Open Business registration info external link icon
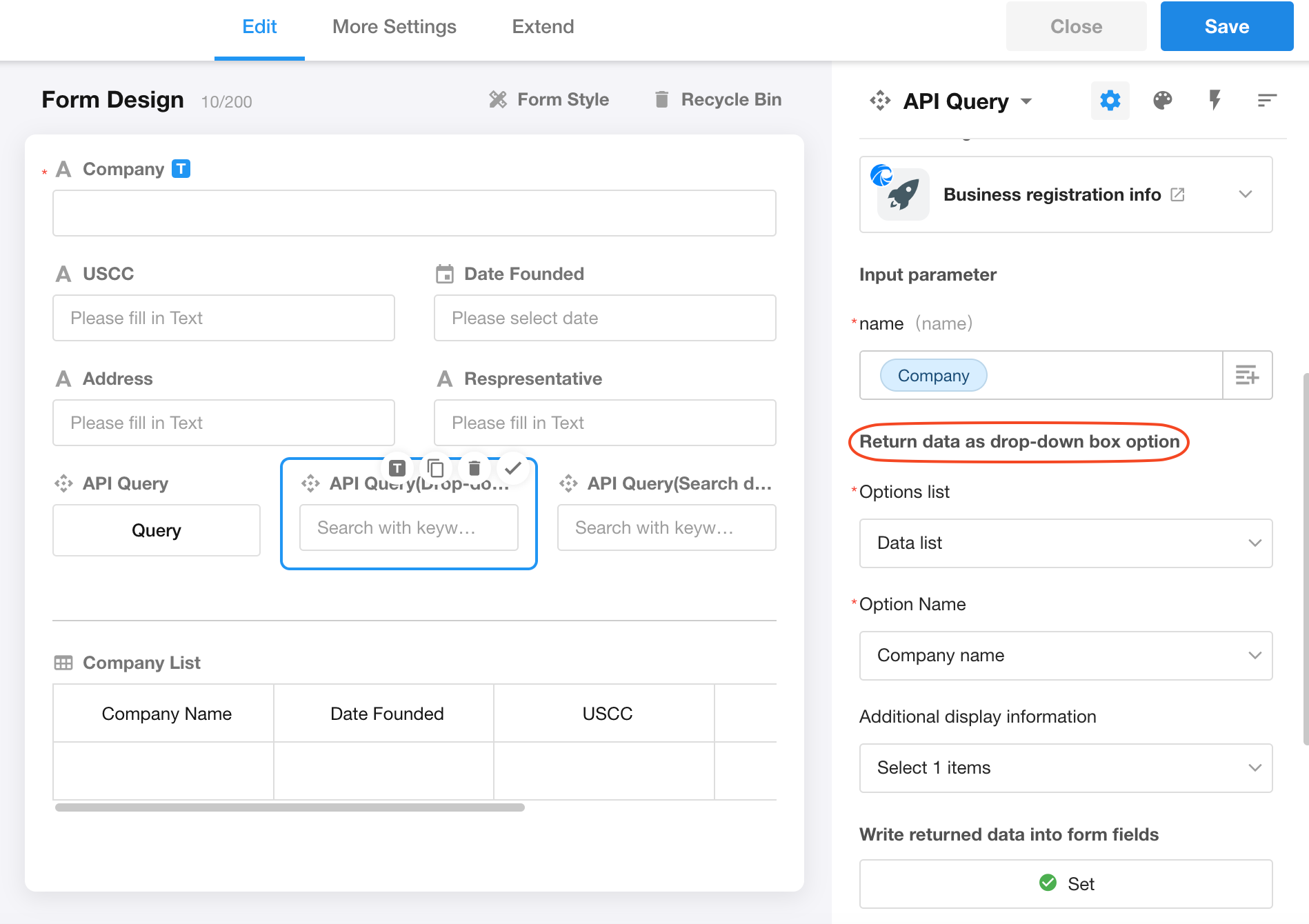Image resolution: width=1309 pixels, height=924 pixels. tap(1177, 194)
